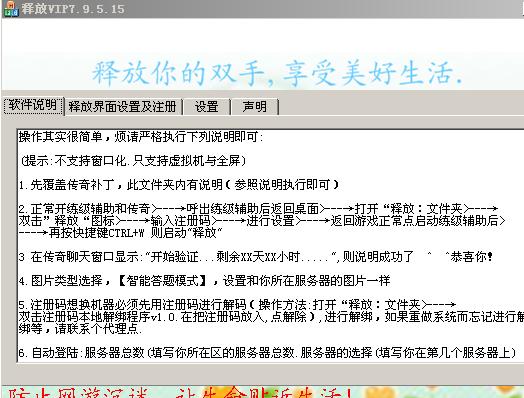
Task: Click step 3 about 在传奇聊天窗口显示
Action: (256, 257)
